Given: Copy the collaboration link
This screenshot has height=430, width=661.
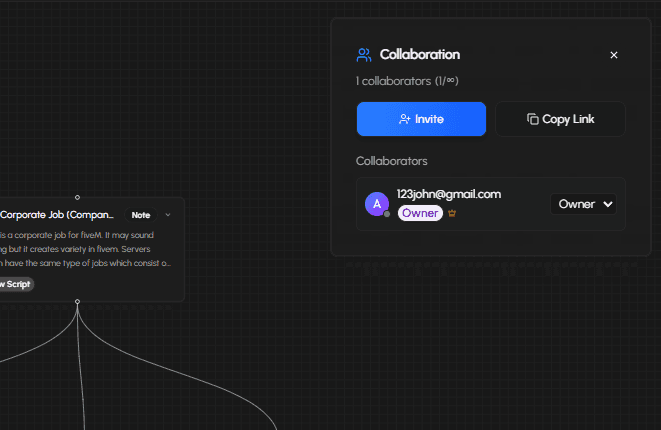Looking at the screenshot, I should [x=560, y=119].
